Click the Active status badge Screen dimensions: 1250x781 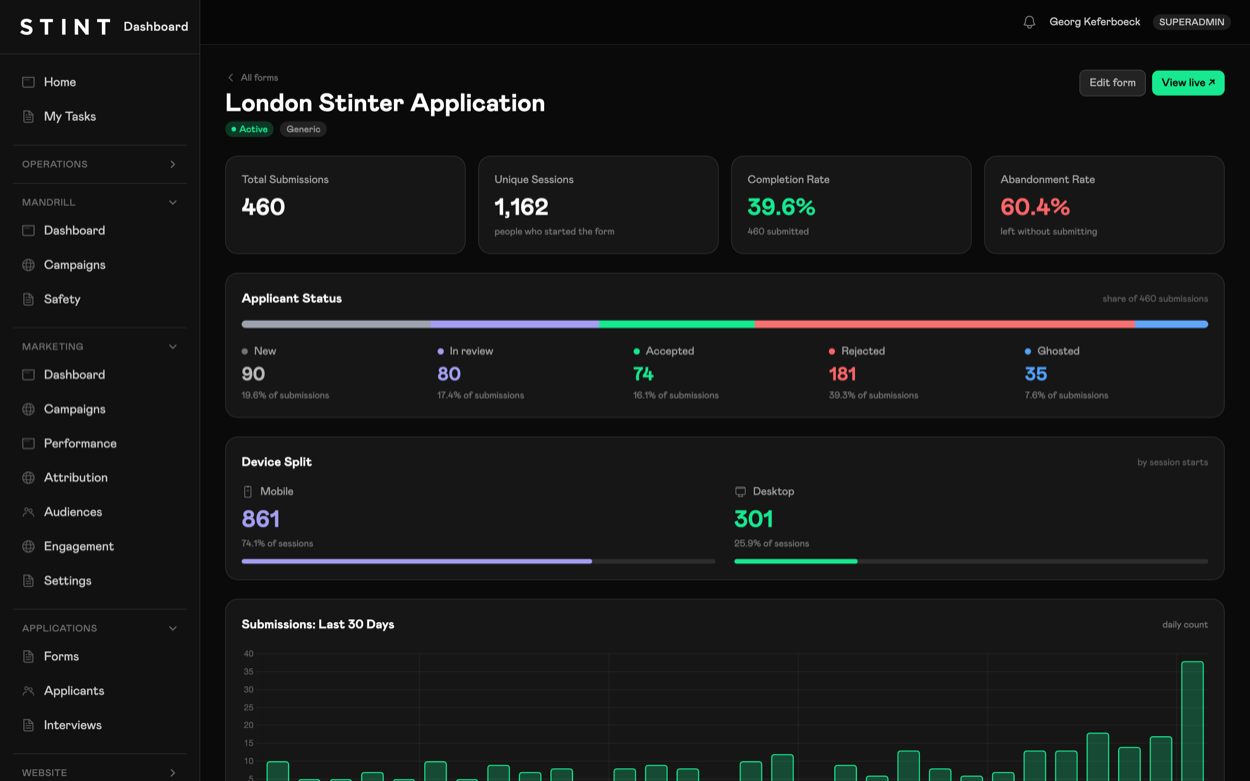point(249,129)
